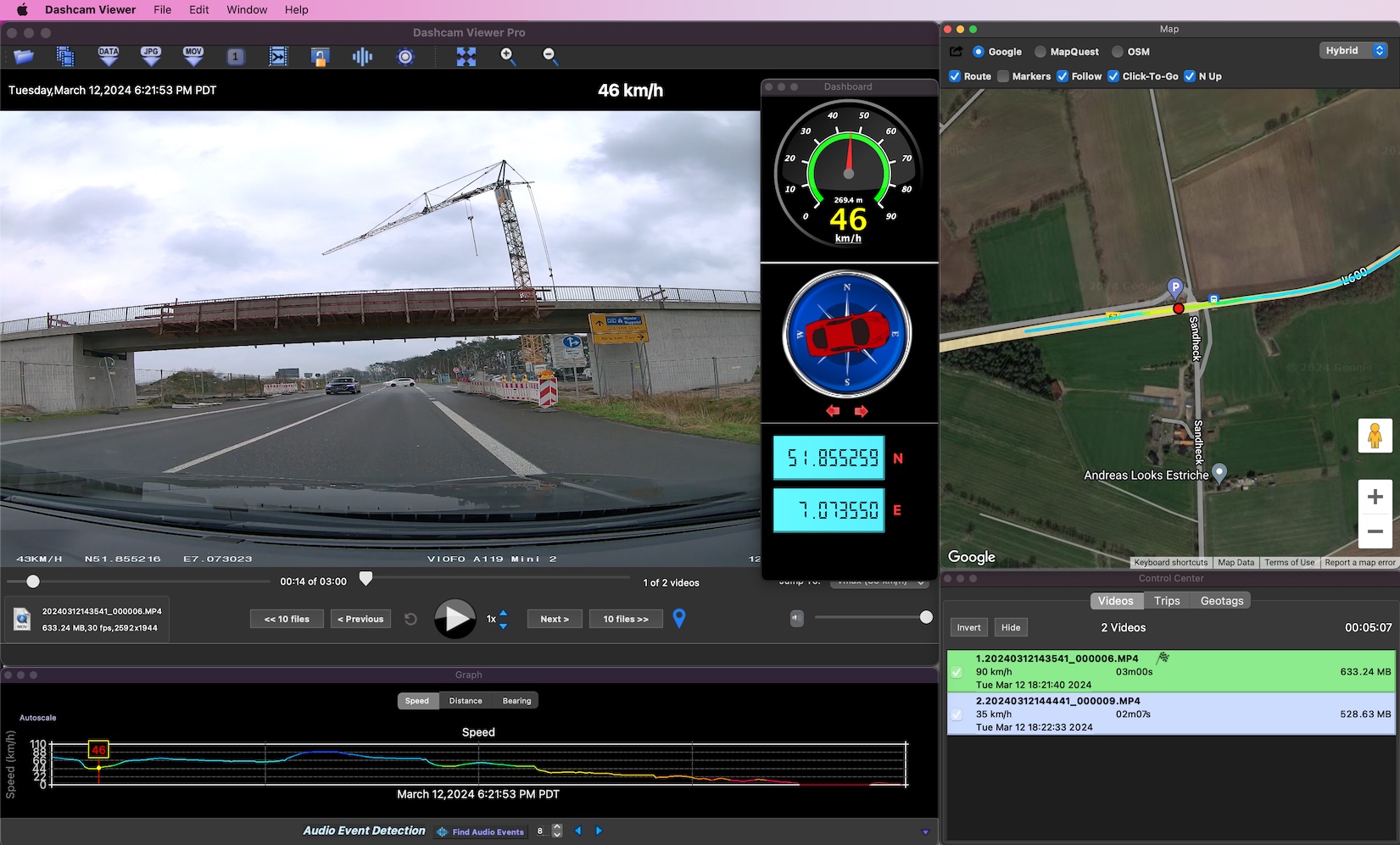Select the OSM map provider radio
Viewport: 1400px width, 845px height.
click(1118, 52)
